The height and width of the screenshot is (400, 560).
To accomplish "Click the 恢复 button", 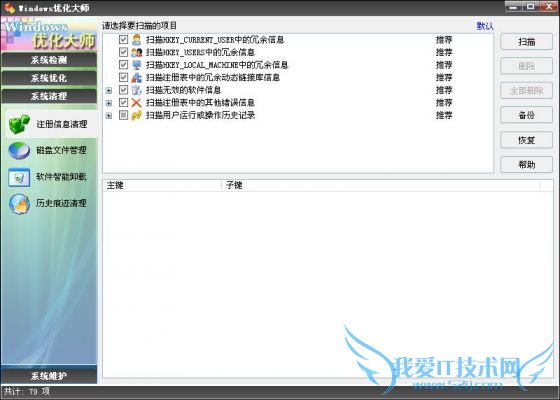I will coord(526,140).
